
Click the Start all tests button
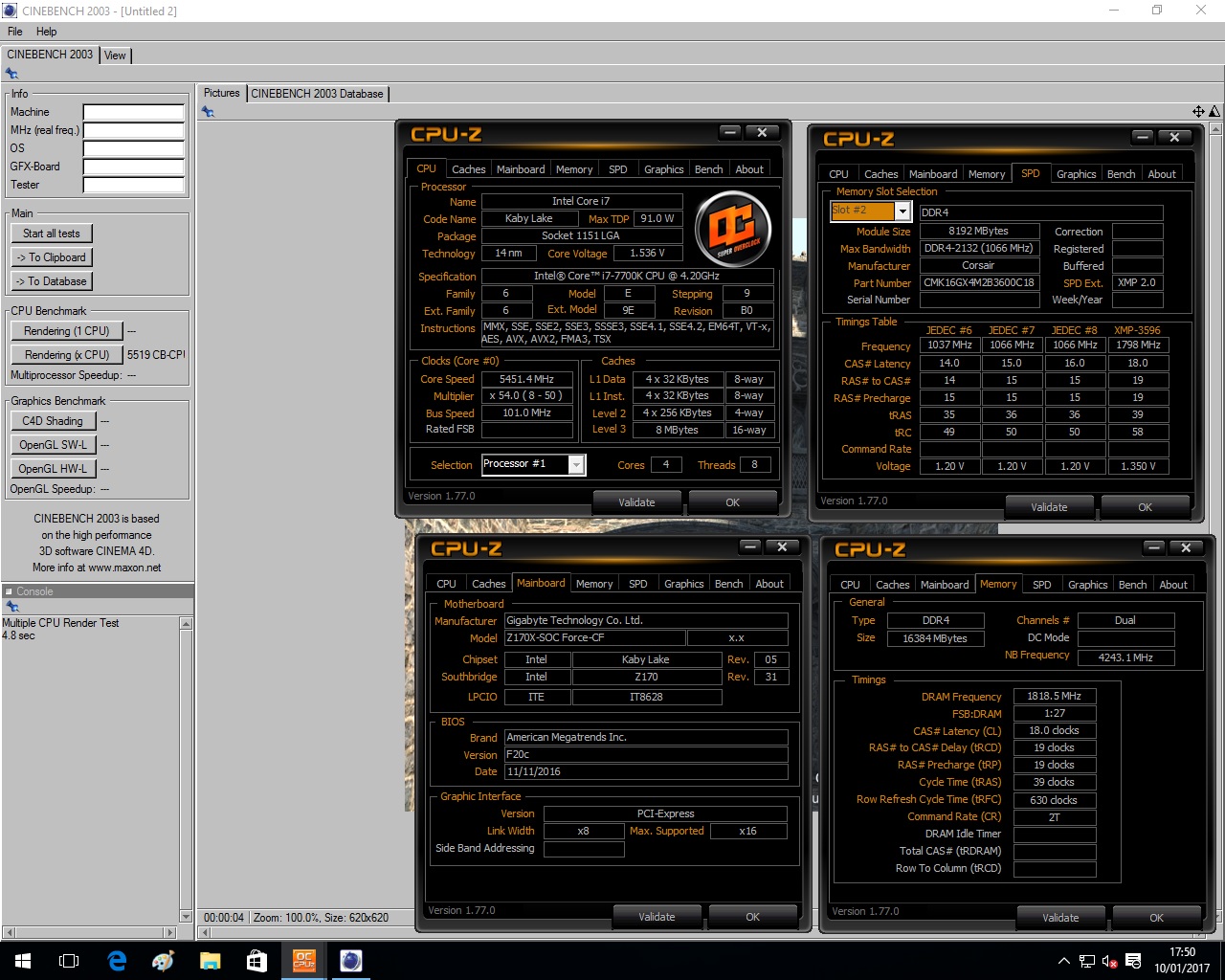pyautogui.click(x=52, y=234)
